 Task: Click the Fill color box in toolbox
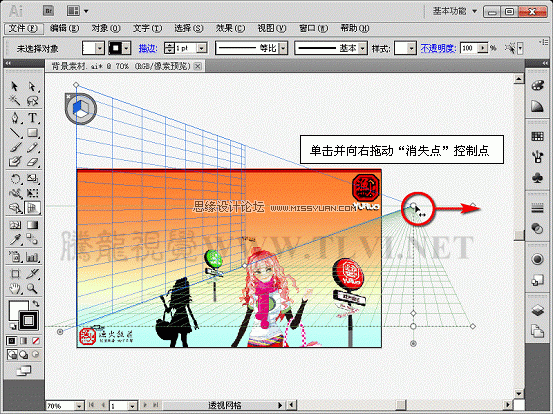click(x=18, y=310)
